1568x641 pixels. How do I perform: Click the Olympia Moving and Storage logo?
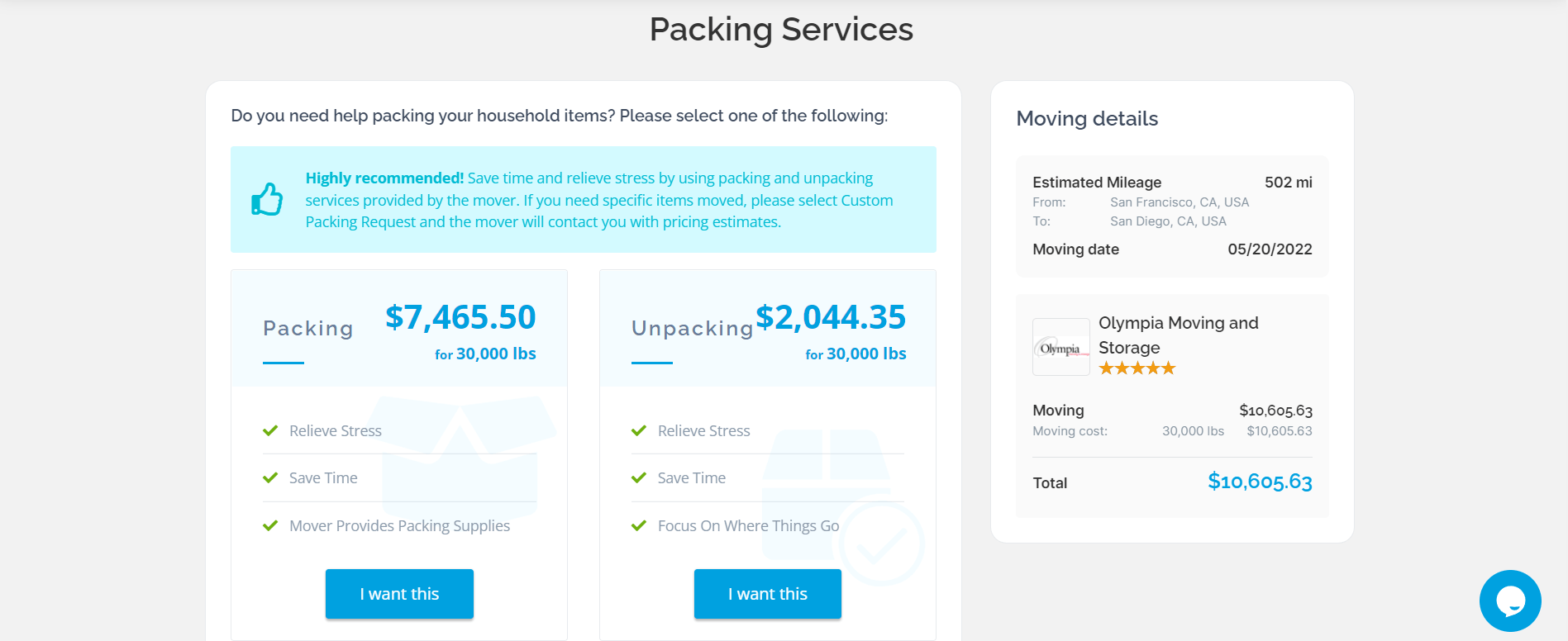pyautogui.click(x=1060, y=347)
